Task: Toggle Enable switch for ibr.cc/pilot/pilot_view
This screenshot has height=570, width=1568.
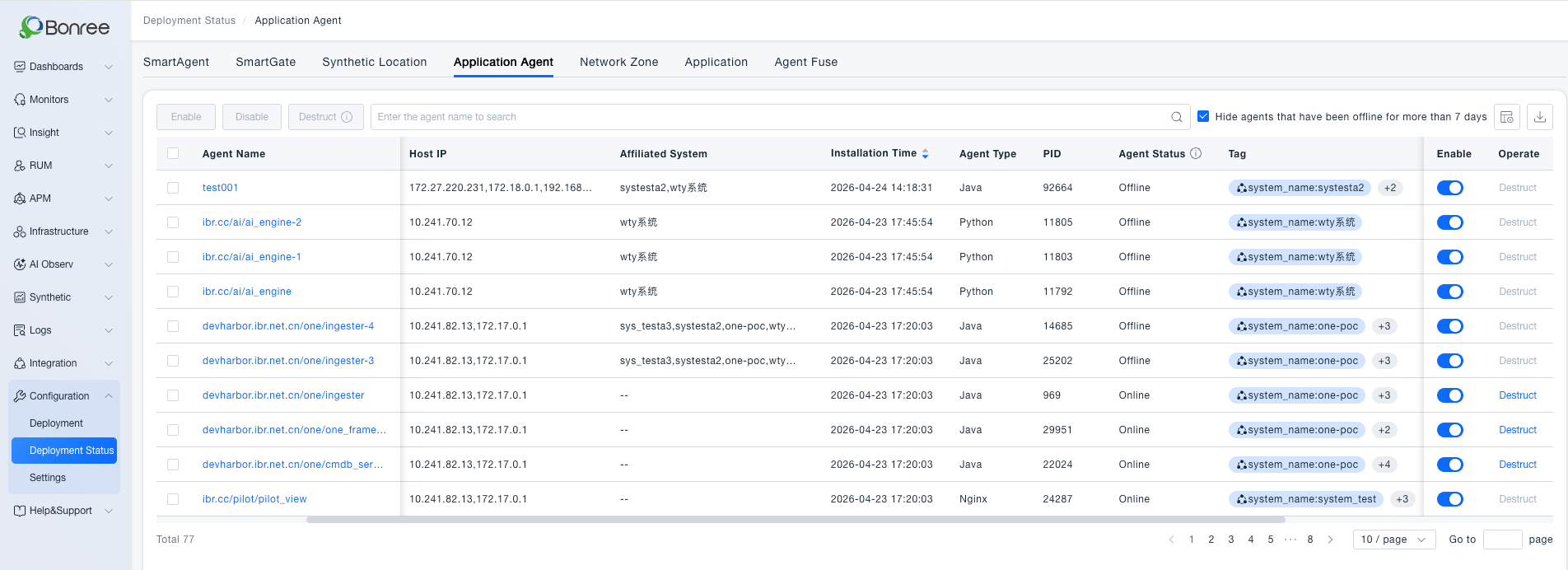Action: pos(1450,499)
